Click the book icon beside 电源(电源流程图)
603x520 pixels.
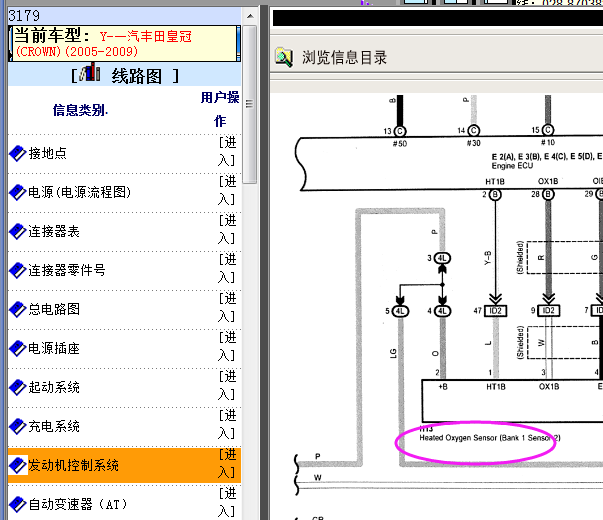tap(17, 192)
